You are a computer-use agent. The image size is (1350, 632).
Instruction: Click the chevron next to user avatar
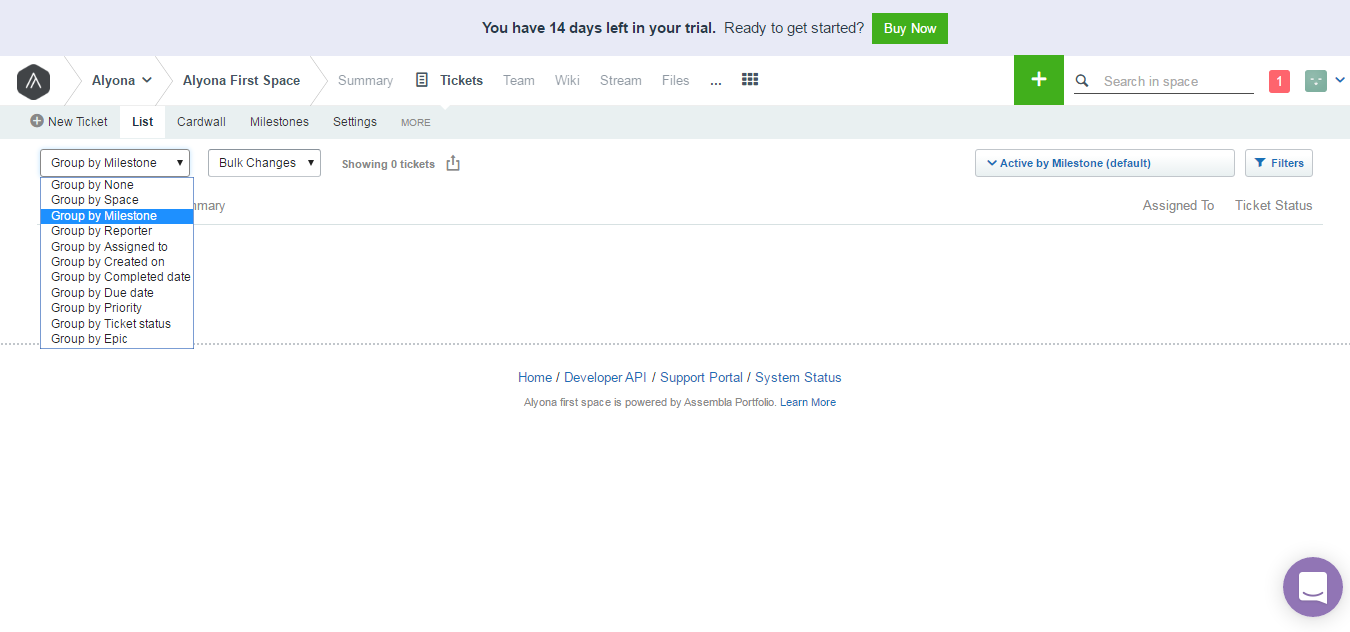[x=1340, y=81]
